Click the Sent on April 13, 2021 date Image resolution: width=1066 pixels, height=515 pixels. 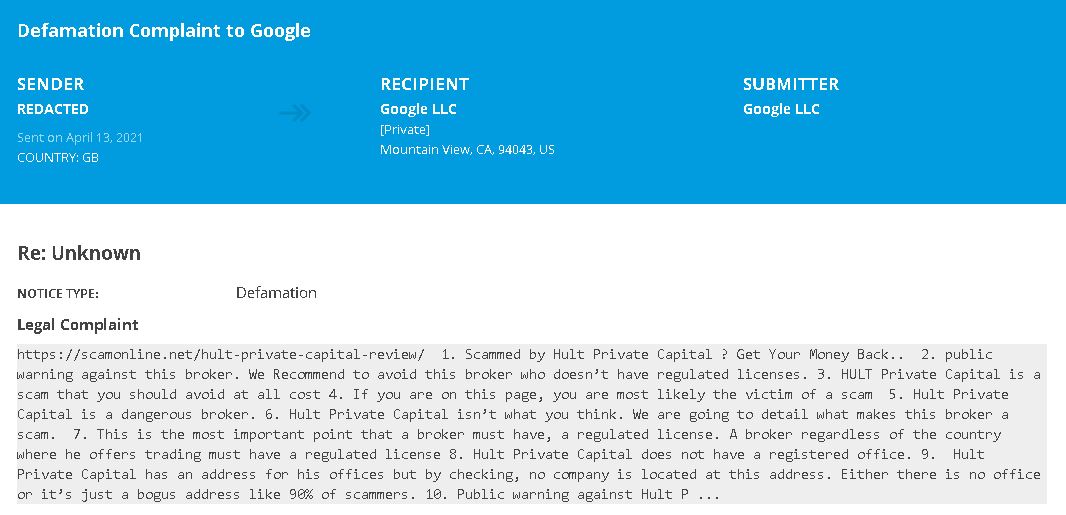click(80, 137)
